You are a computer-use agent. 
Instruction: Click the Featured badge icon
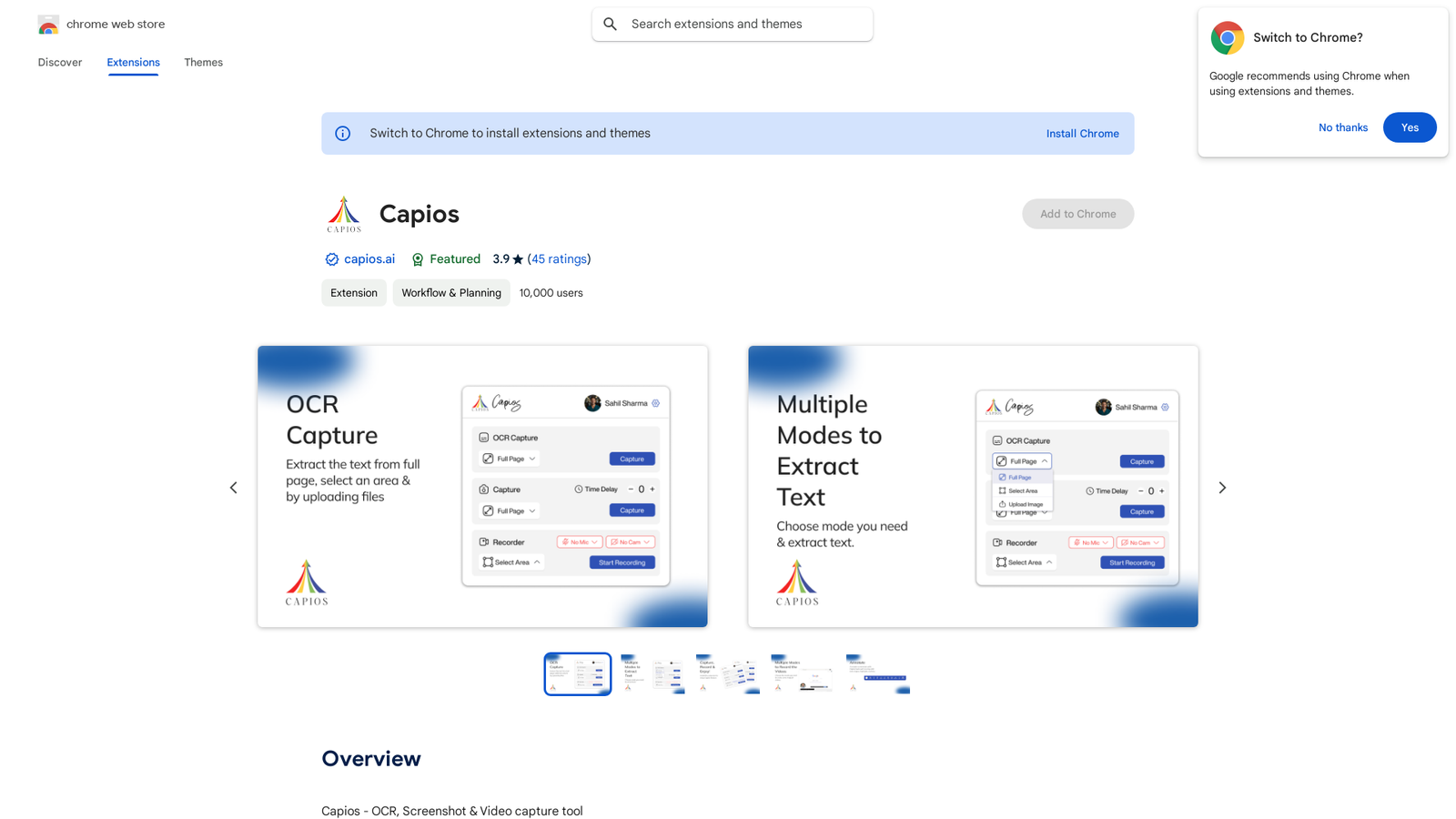click(x=418, y=259)
